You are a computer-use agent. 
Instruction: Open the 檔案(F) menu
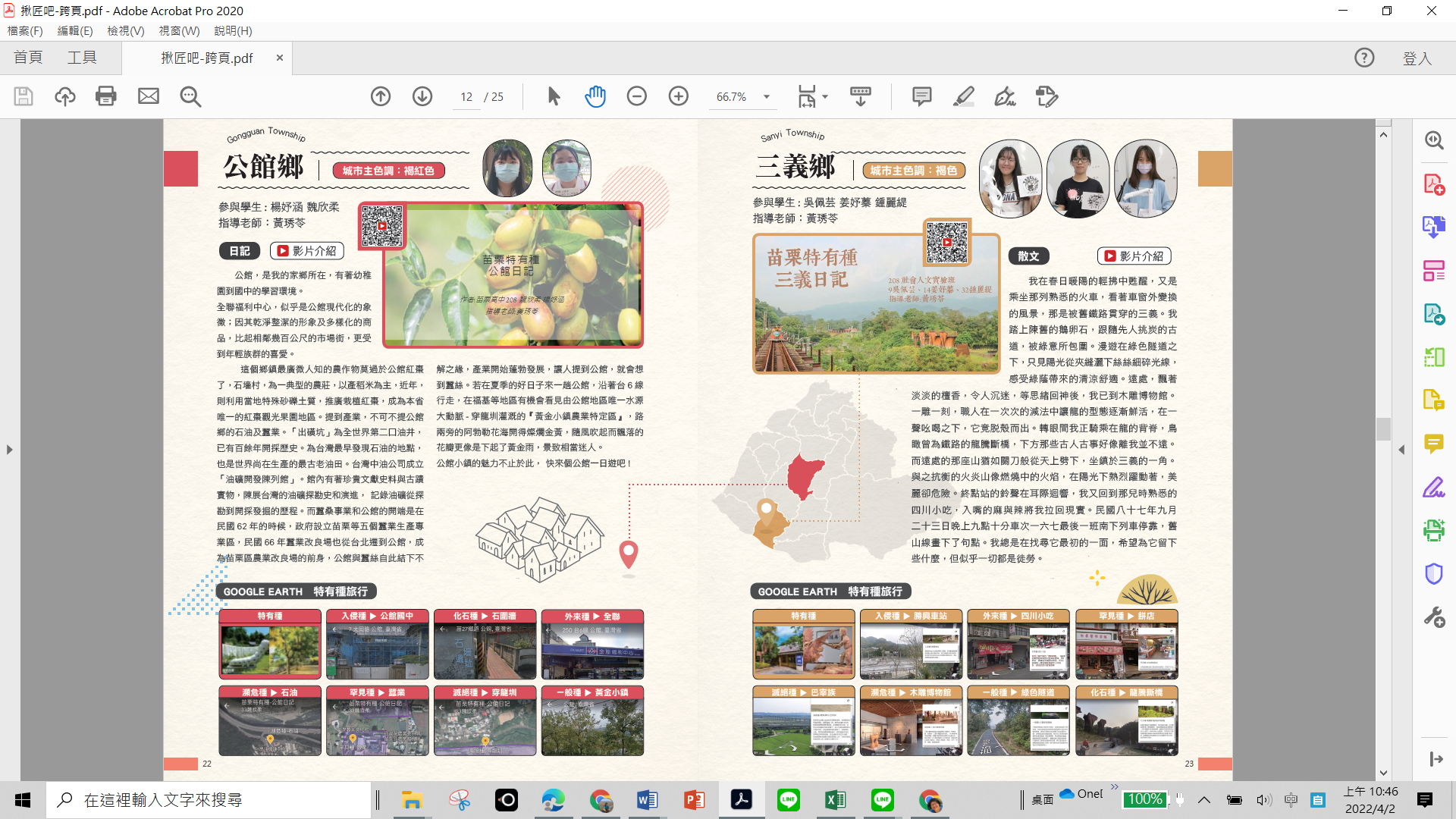tap(25, 31)
